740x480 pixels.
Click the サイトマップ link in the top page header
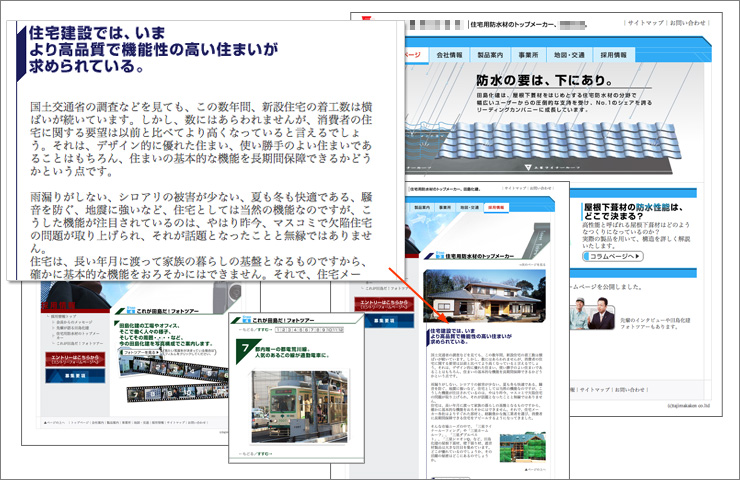[x=646, y=23]
